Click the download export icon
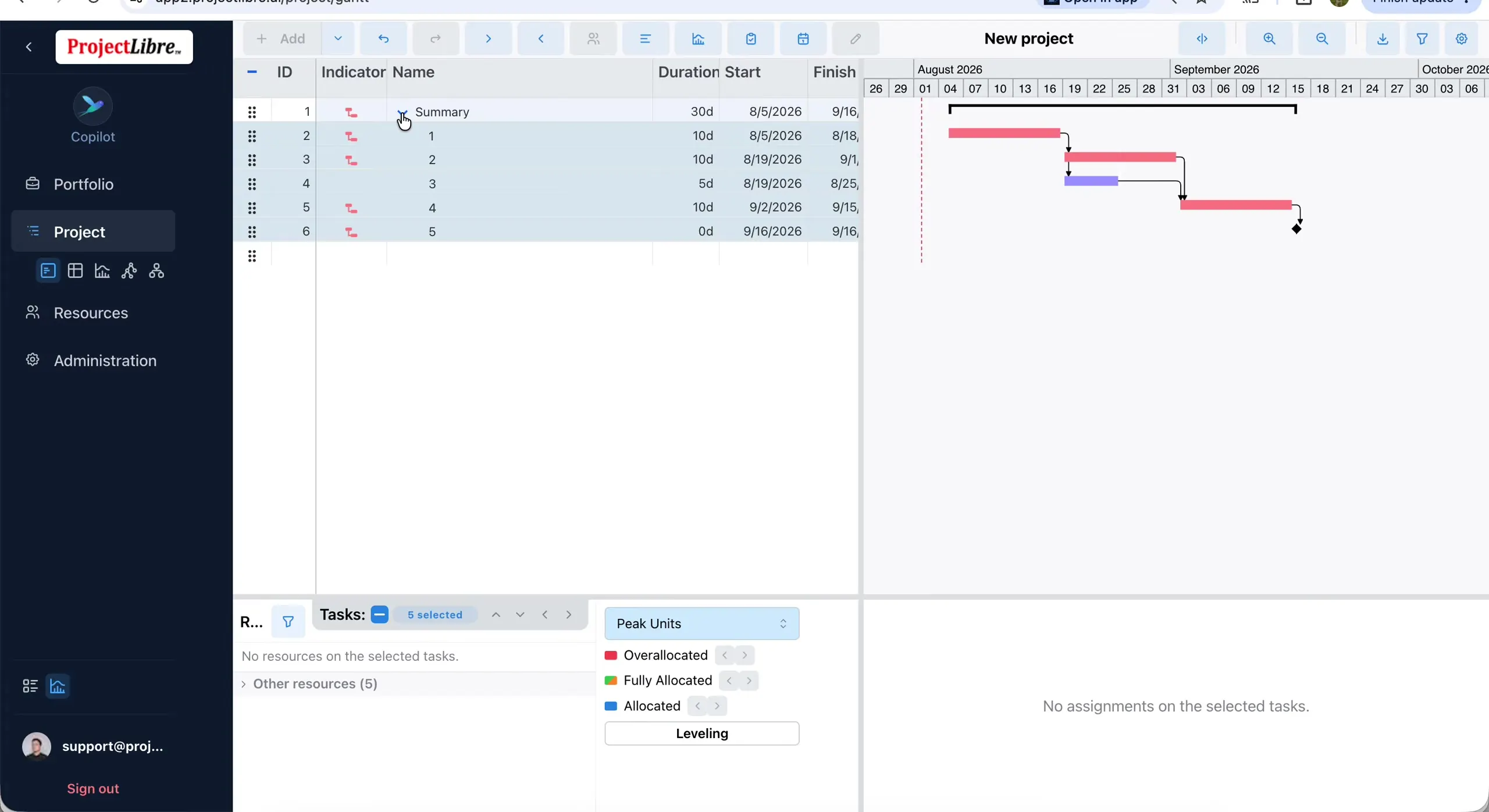Image resolution: width=1489 pixels, height=812 pixels. point(1383,39)
